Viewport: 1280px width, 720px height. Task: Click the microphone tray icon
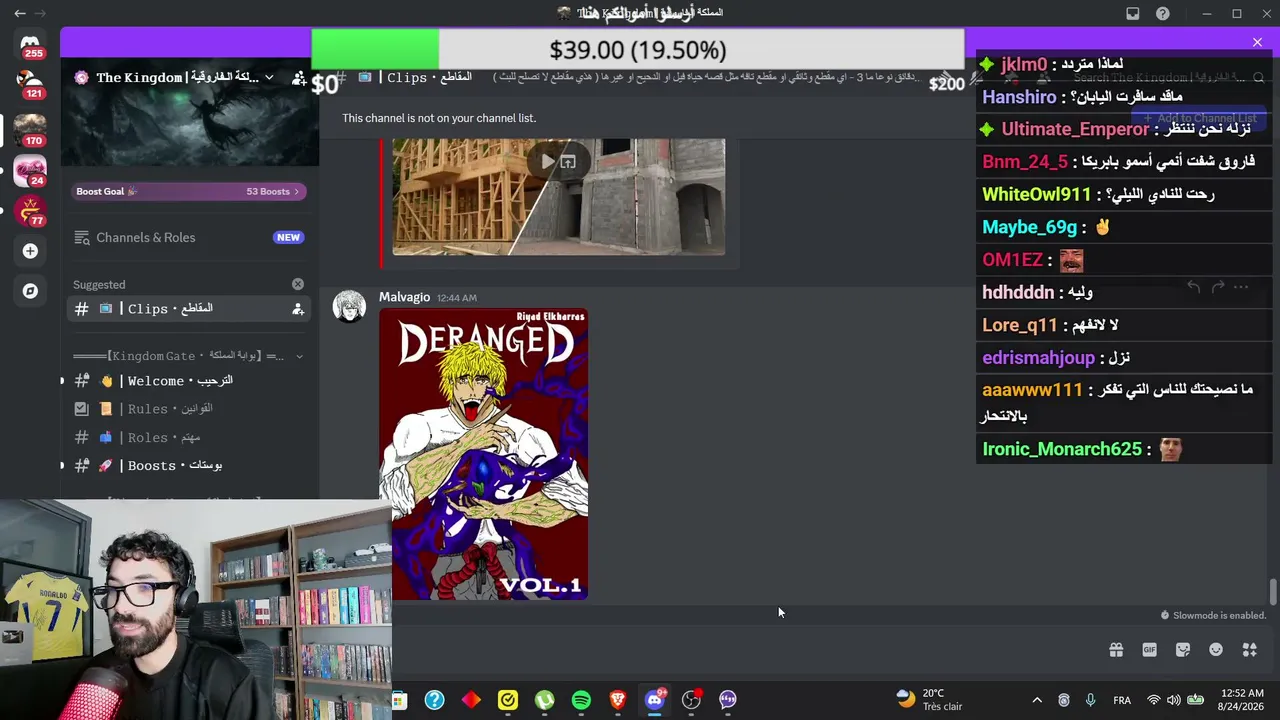(1091, 700)
